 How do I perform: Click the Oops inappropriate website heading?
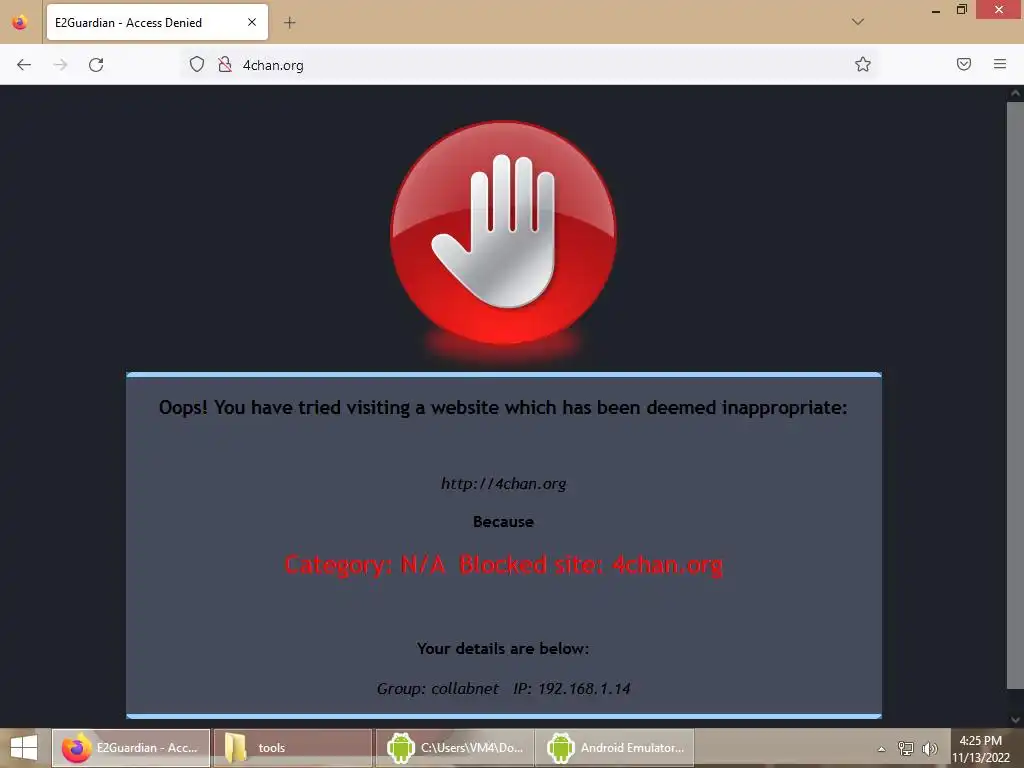point(503,408)
